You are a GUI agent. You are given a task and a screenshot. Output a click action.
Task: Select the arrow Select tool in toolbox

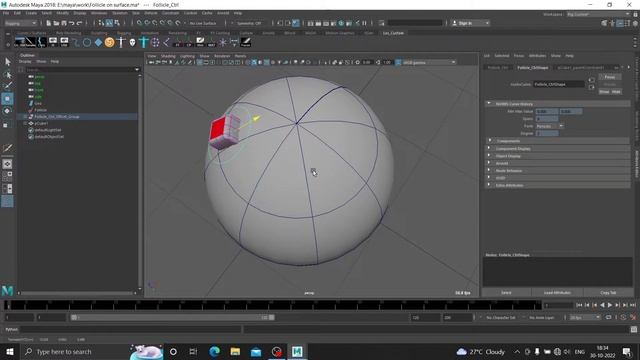point(7,62)
